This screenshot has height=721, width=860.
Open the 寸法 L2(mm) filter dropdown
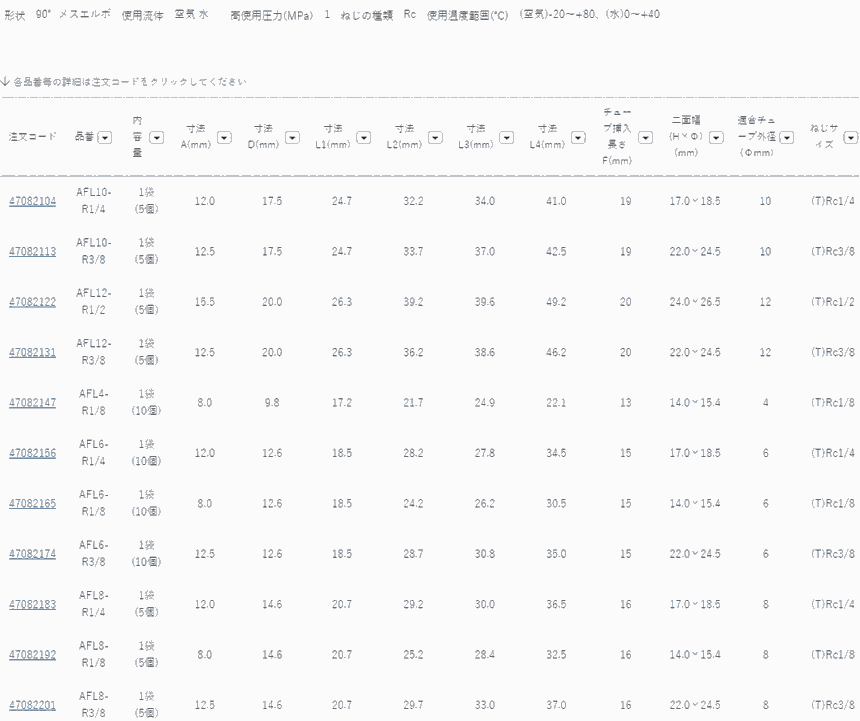coord(434,137)
